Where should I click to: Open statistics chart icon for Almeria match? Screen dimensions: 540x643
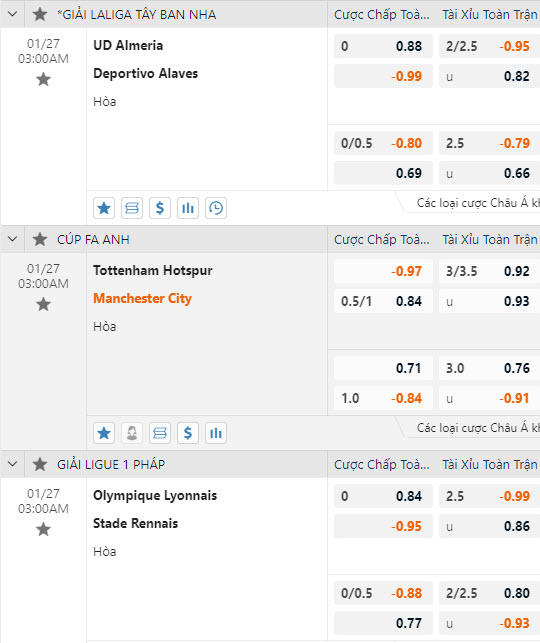[x=188, y=208]
